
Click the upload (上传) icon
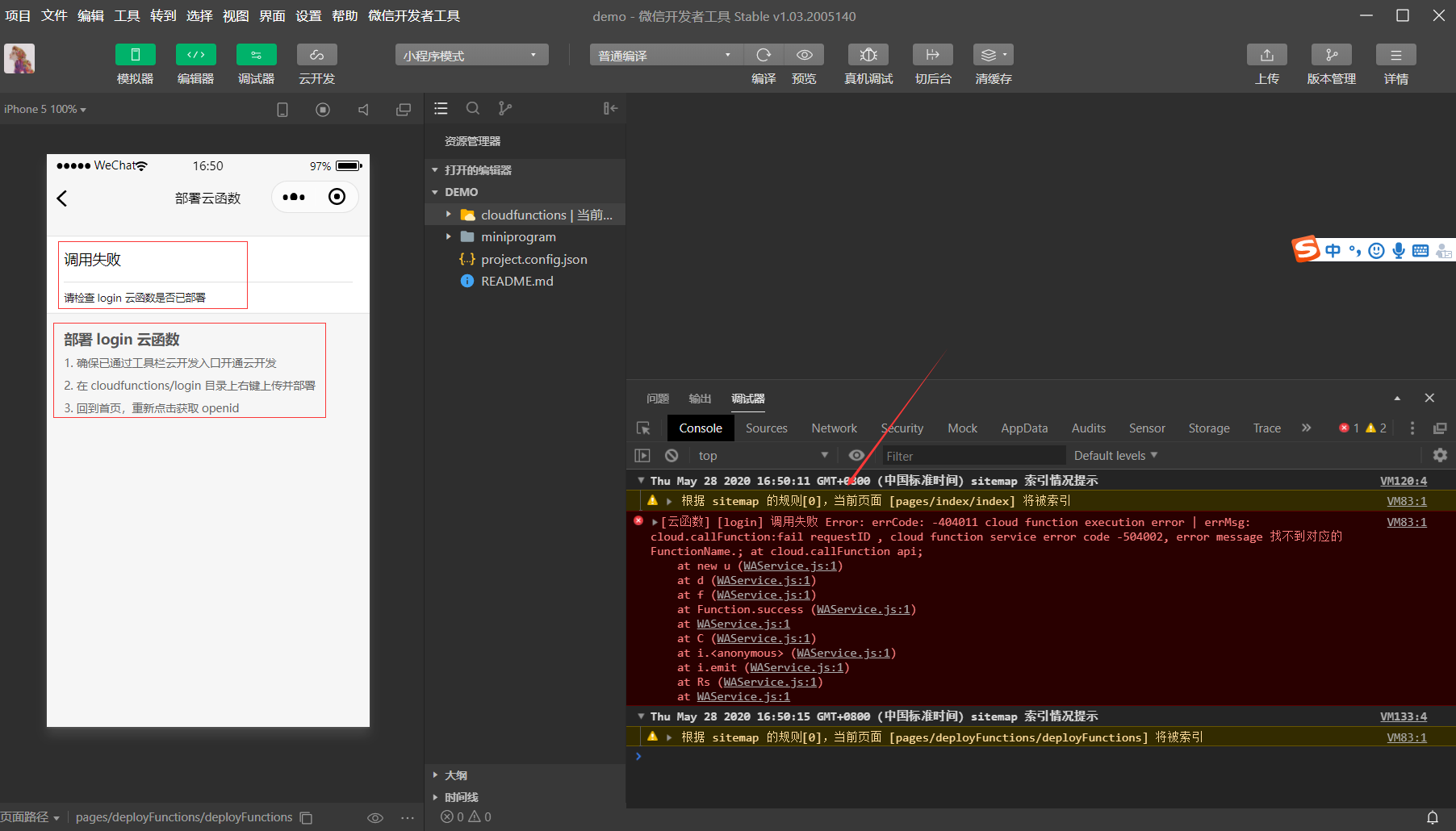click(1267, 55)
